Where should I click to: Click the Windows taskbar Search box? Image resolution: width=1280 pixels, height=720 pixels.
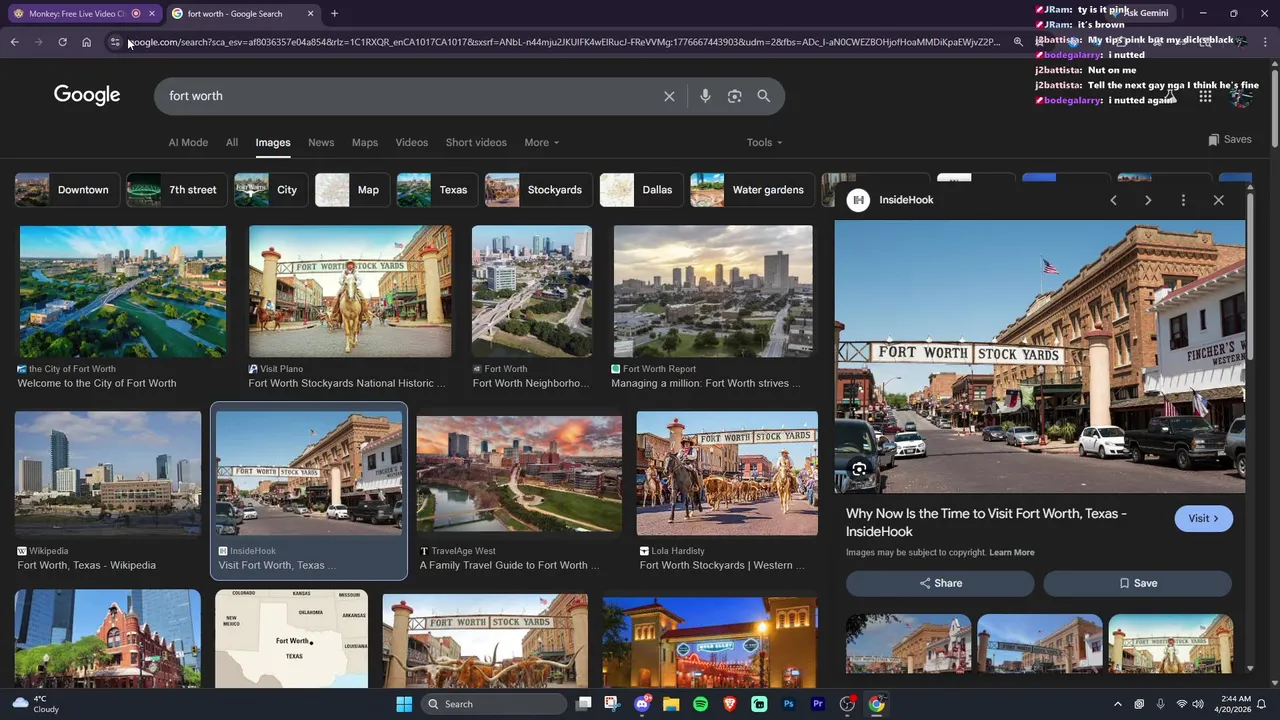[492, 704]
